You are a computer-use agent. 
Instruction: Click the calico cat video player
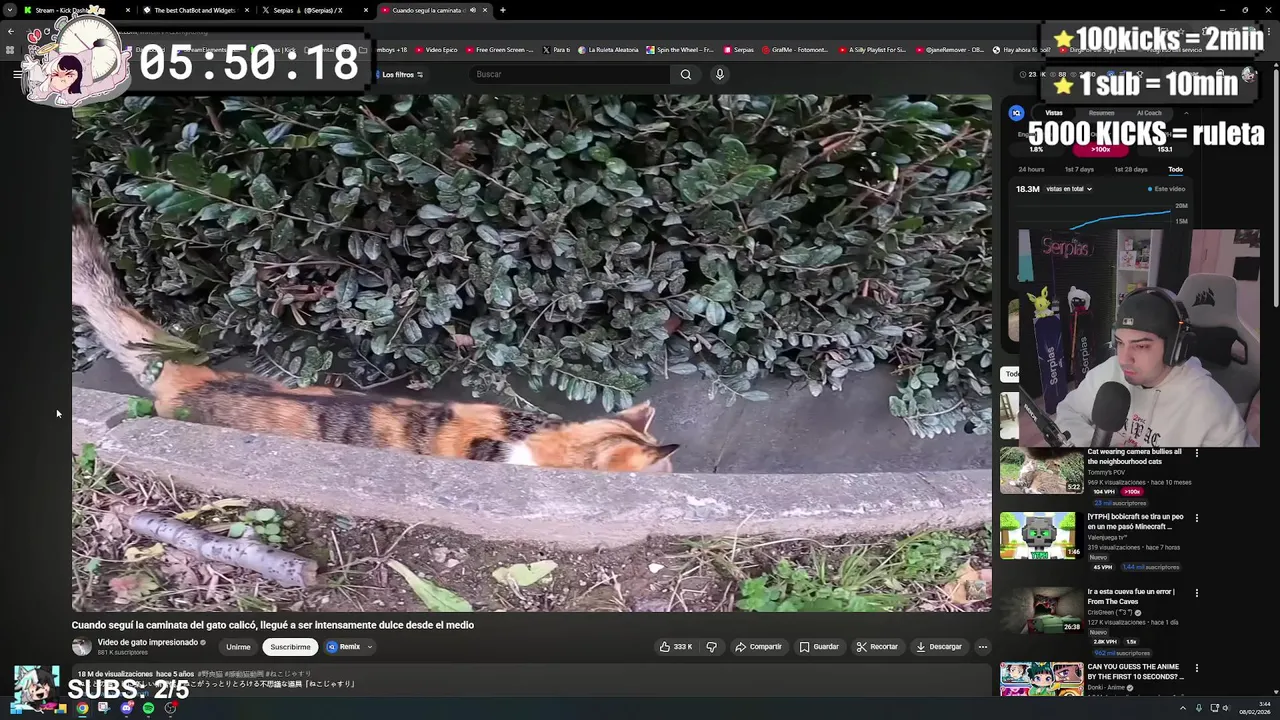click(x=531, y=353)
